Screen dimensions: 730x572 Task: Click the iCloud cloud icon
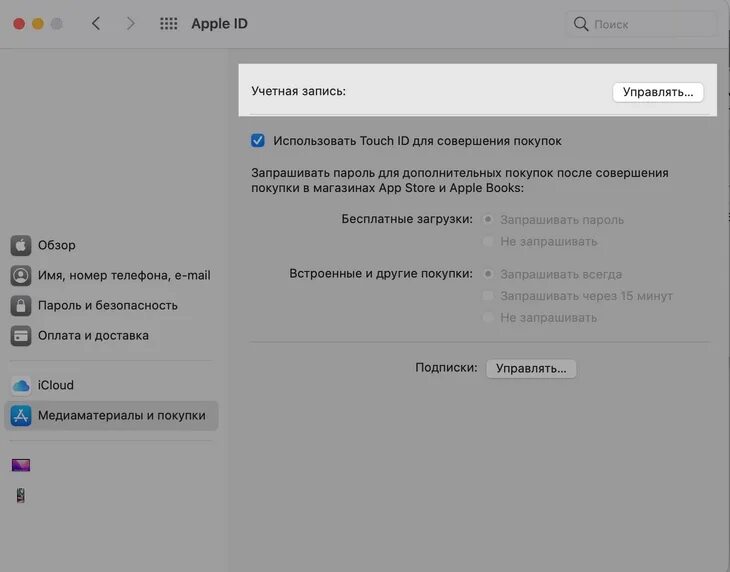click(x=21, y=385)
